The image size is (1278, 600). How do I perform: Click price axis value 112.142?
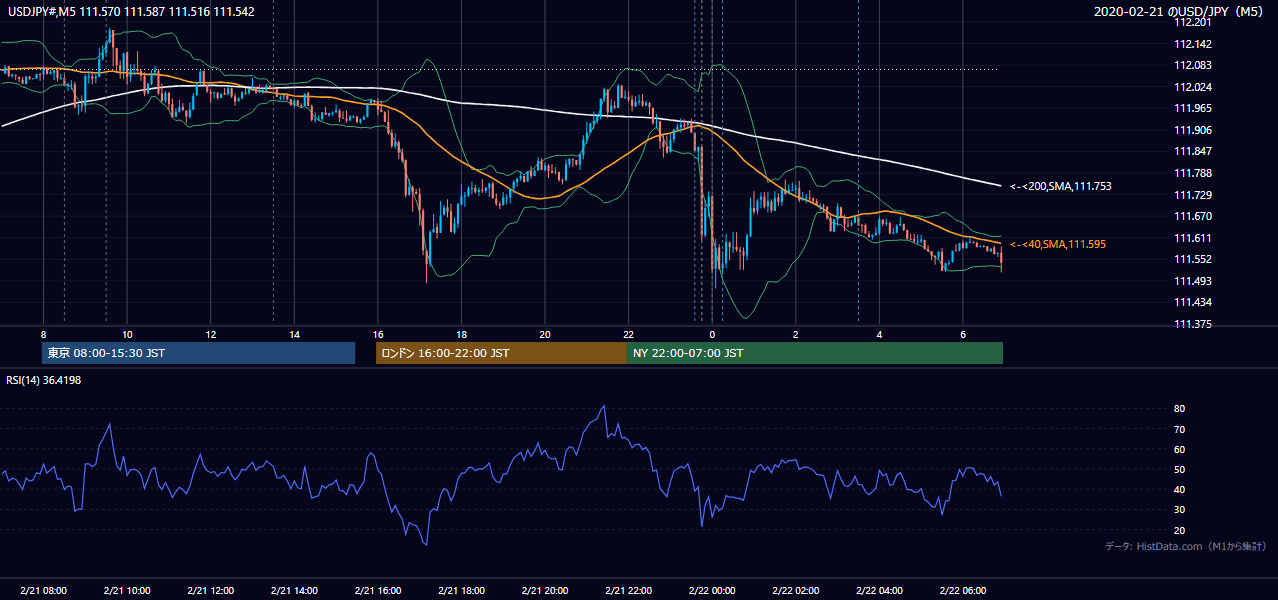1191,44
